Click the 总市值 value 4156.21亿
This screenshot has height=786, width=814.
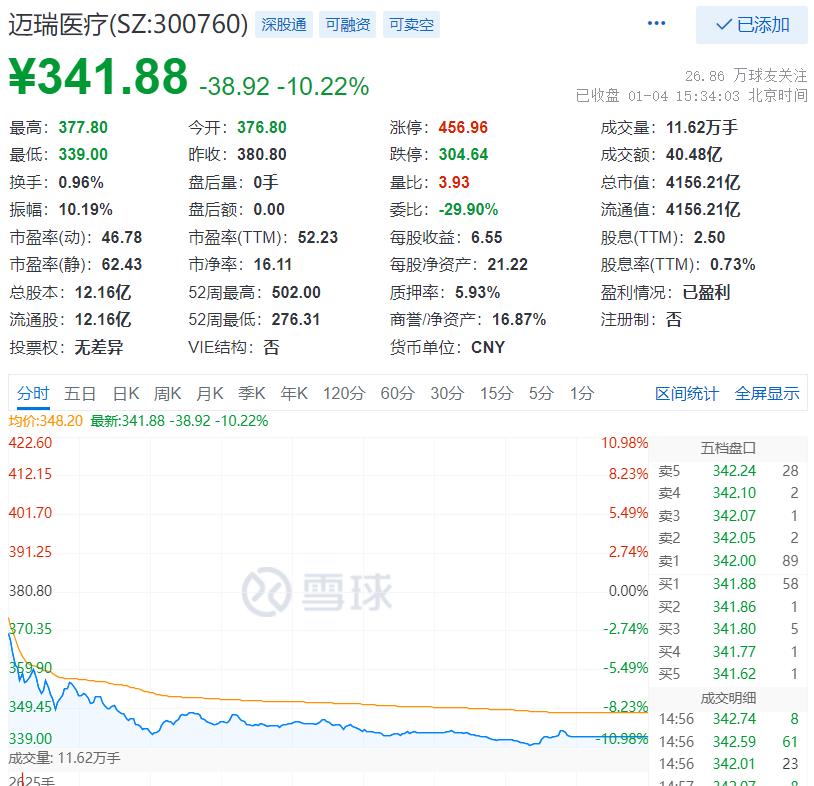click(x=703, y=182)
